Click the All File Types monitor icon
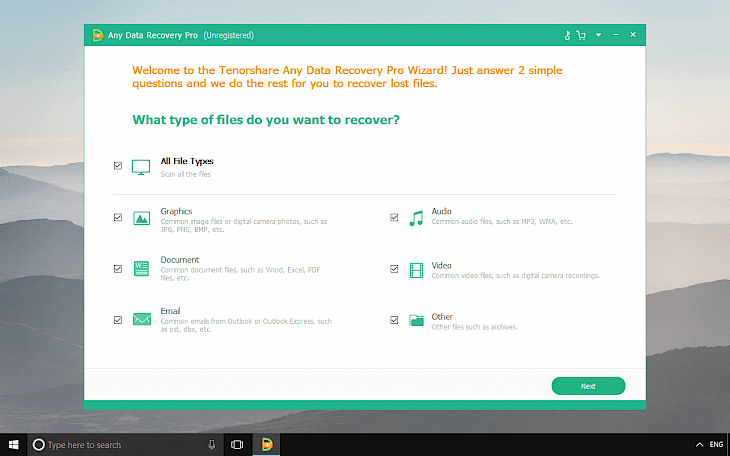The width and height of the screenshot is (730, 456). click(x=141, y=167)
